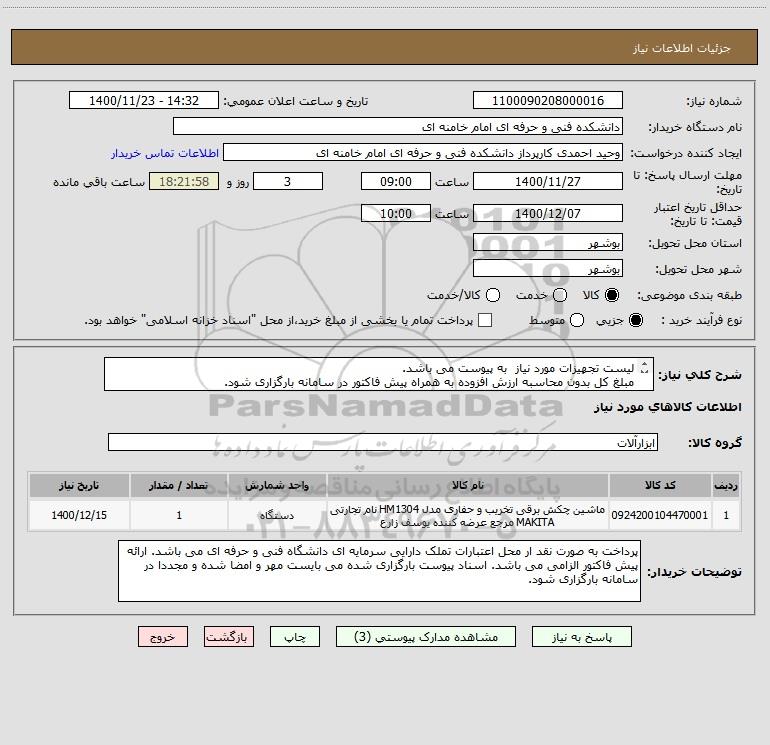This screenshot has width=770, height=745.
Task: Toggle the اسناد خزانه اسلامی payment checkbox
Action: 485,320
